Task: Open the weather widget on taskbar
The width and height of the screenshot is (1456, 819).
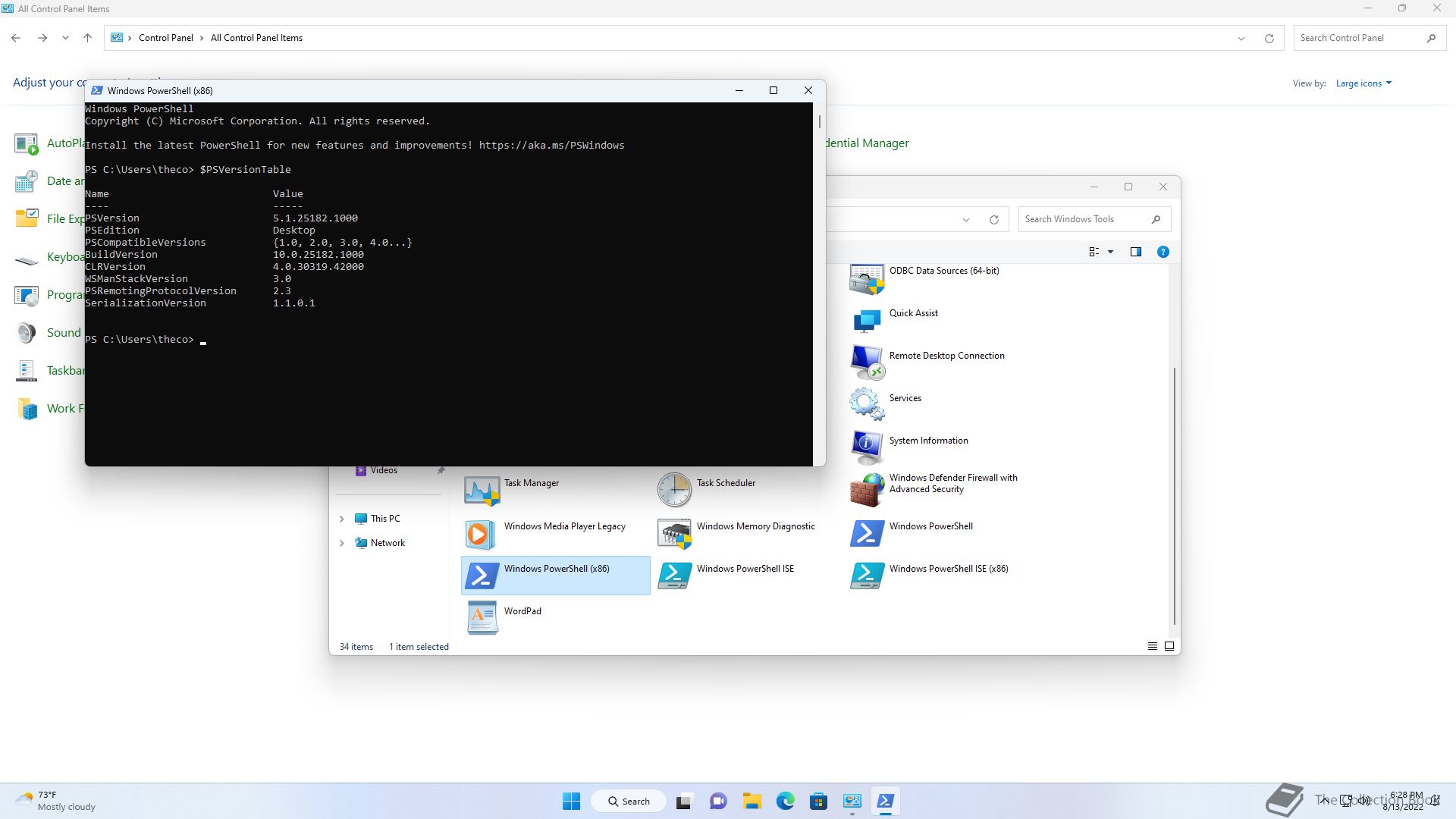Action: pyautogui.click(x=55, y=801)
